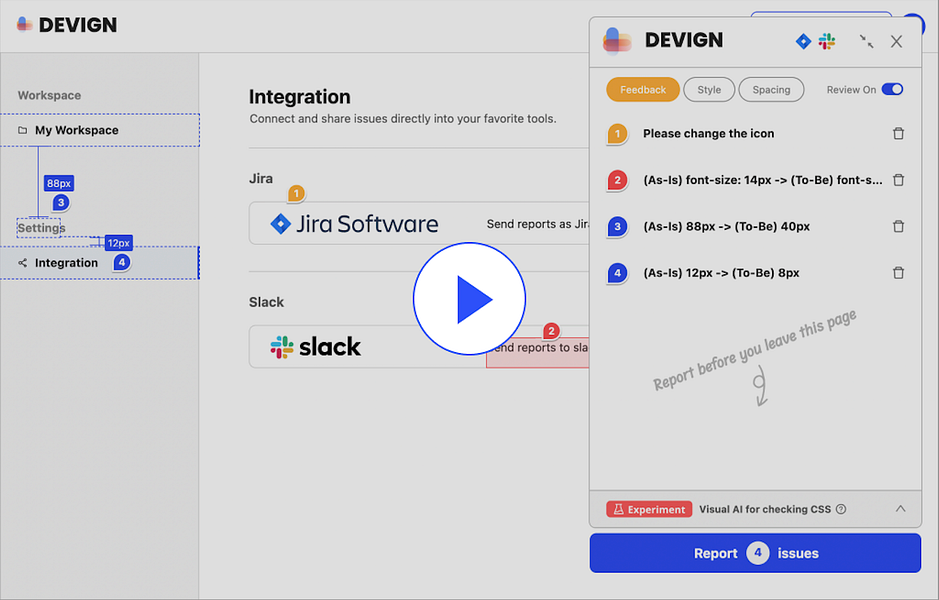939x600 pixels.
Task: Switch to the Style tab
Action: tap(709, 90)
